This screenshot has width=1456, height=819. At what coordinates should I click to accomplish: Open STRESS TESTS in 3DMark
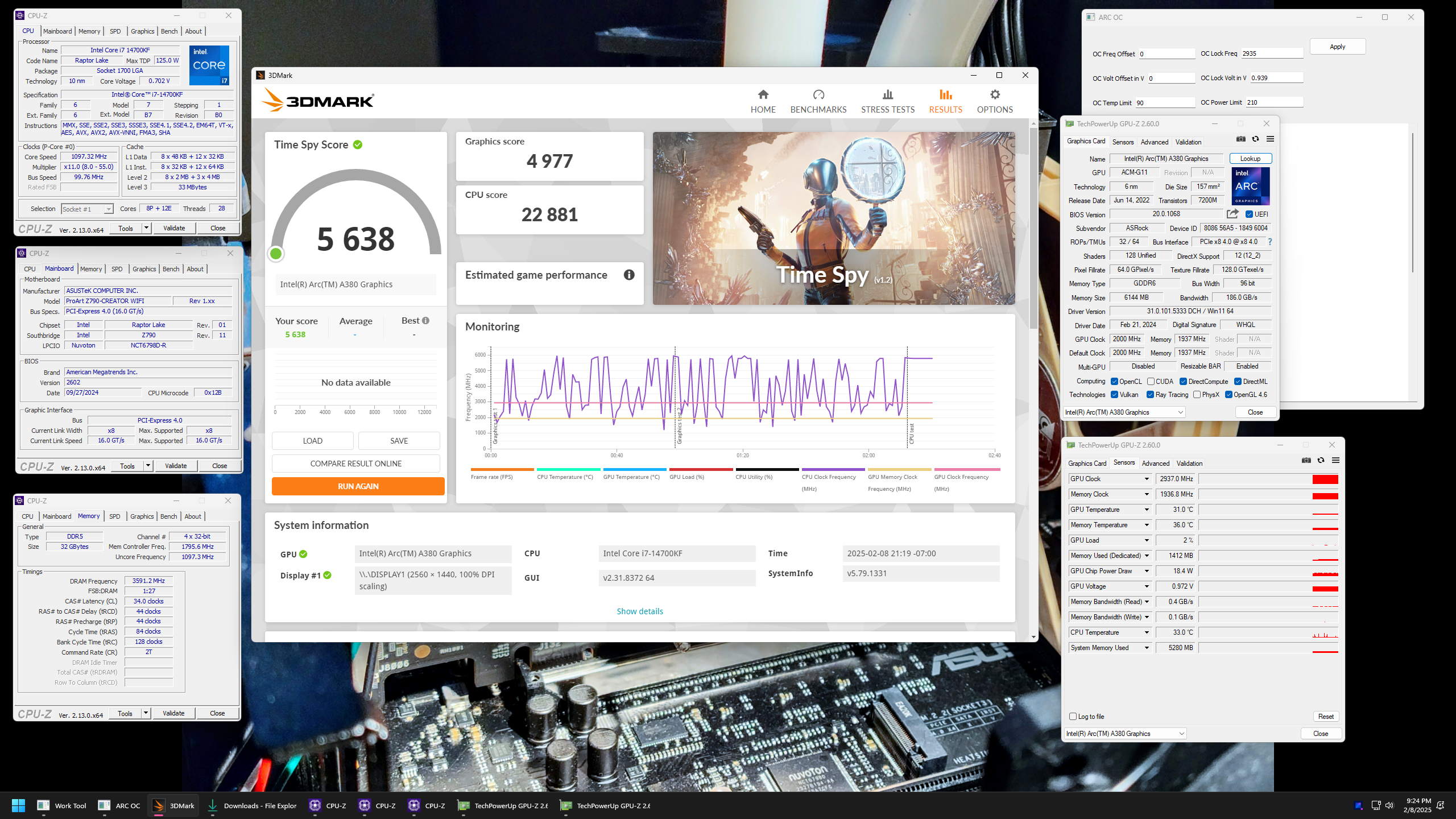887,101
